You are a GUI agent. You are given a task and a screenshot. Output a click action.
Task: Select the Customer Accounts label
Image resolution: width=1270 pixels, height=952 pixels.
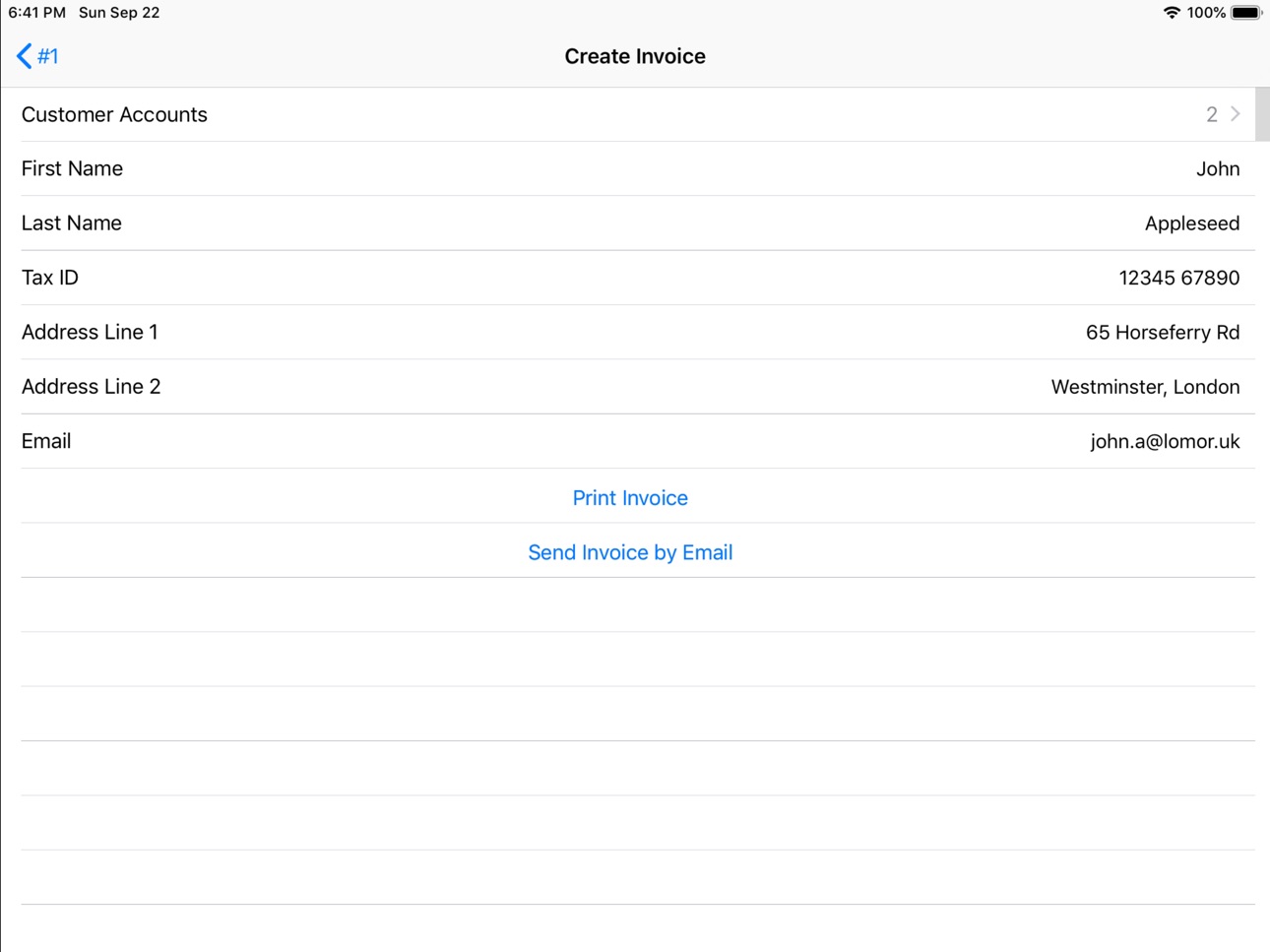point(114,114)
